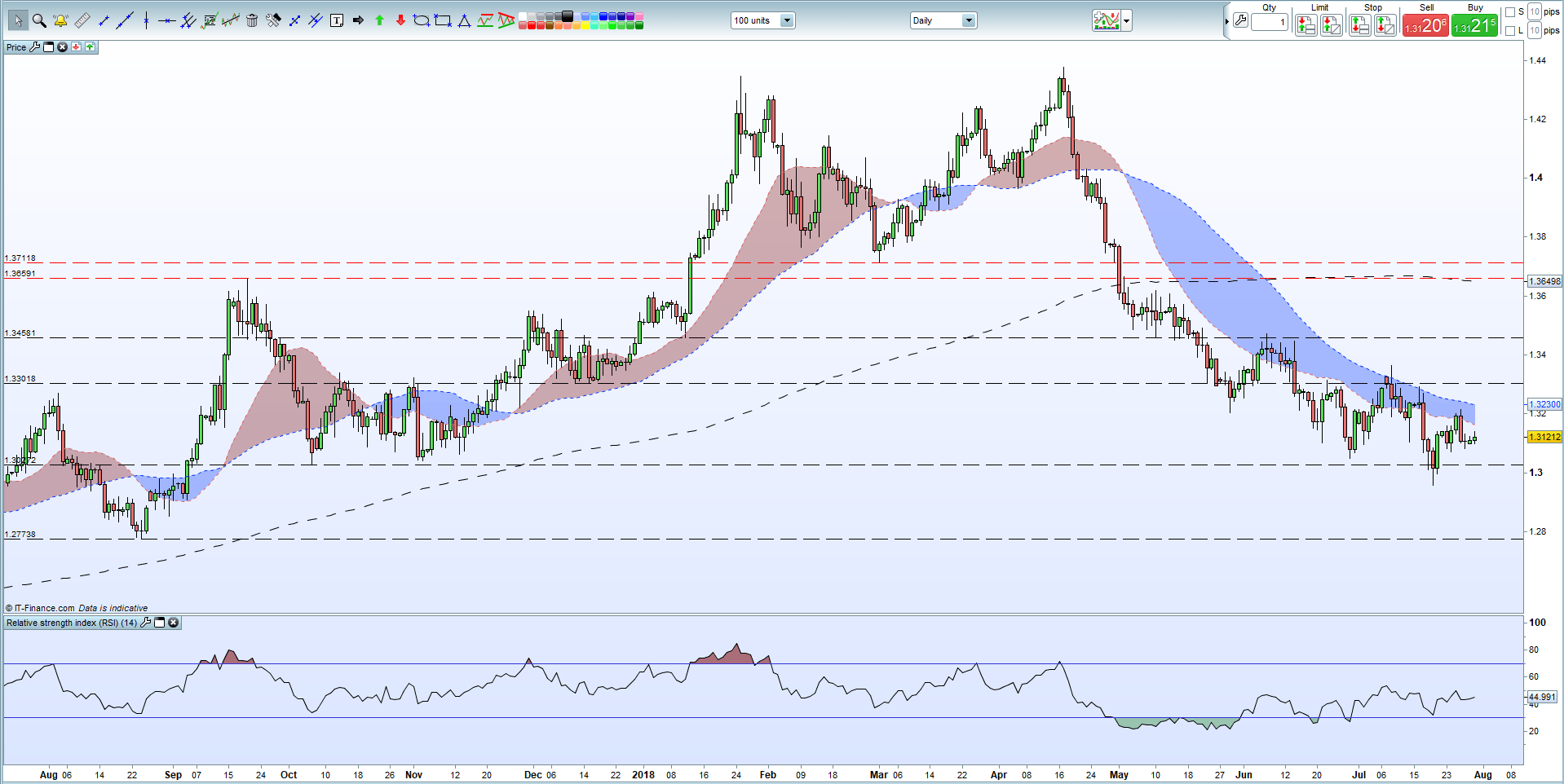Open the wrench-and-hammer drawing settings
The height and width of the screenshot is (784, 1564).
pos(273,20)
